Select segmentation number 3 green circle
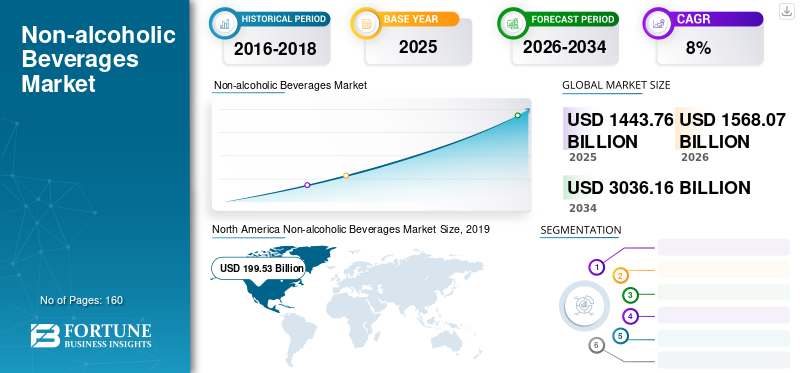Viewport: 800px width, 373px height. 631,294
